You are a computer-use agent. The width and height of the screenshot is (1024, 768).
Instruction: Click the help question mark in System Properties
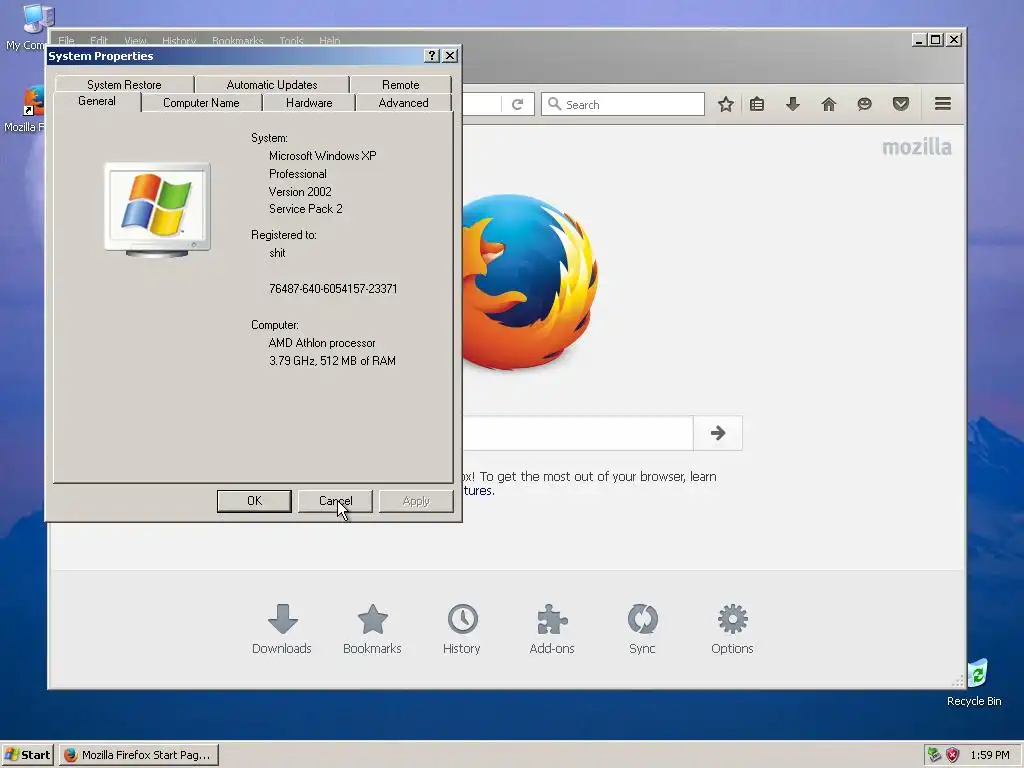(432, 56)
